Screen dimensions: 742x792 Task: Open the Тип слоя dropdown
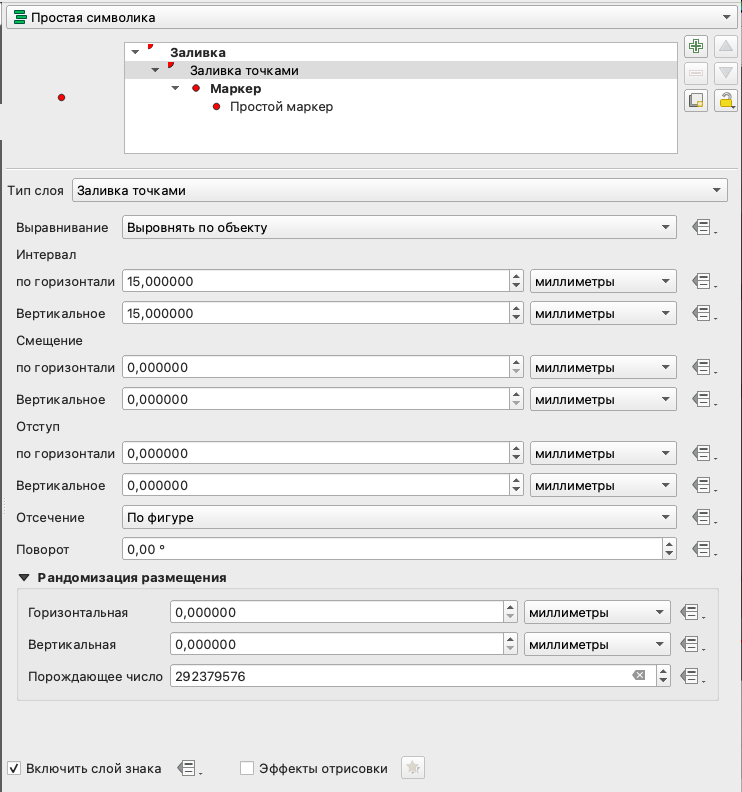pyautogui.click(x=399, y=190)
